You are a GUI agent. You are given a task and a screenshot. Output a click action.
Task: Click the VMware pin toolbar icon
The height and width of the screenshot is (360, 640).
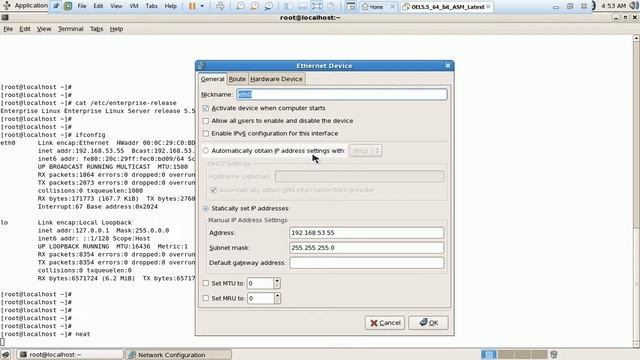pos(56,6)
